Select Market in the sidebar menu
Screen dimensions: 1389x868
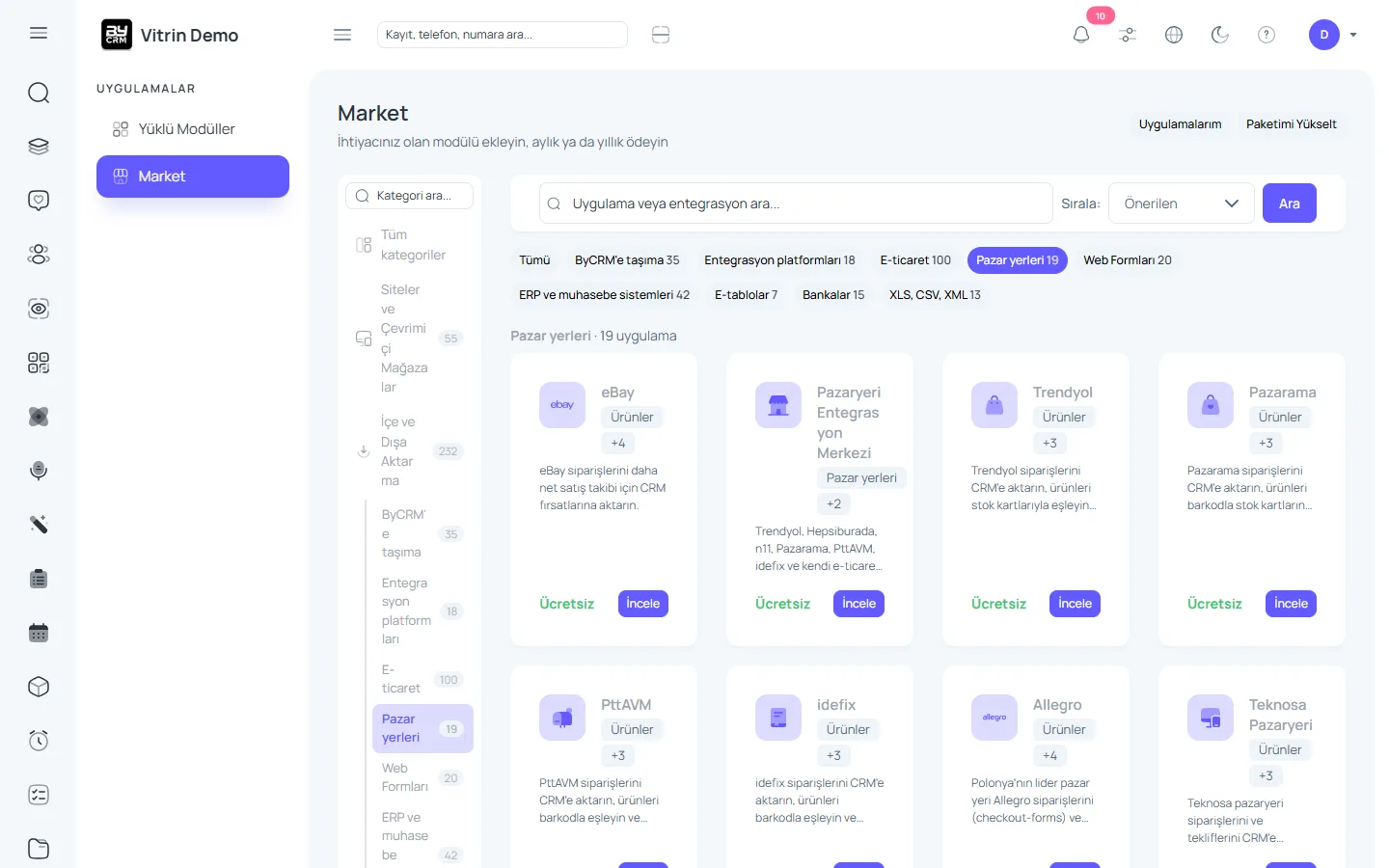[193, 176]
